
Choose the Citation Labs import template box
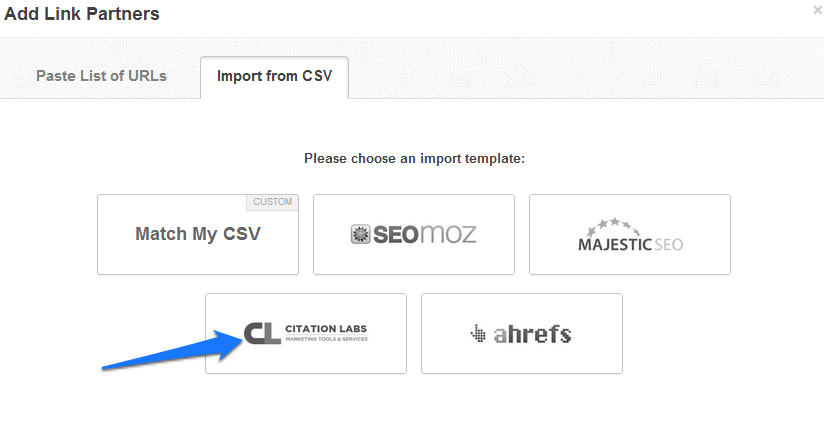(305, 333)
